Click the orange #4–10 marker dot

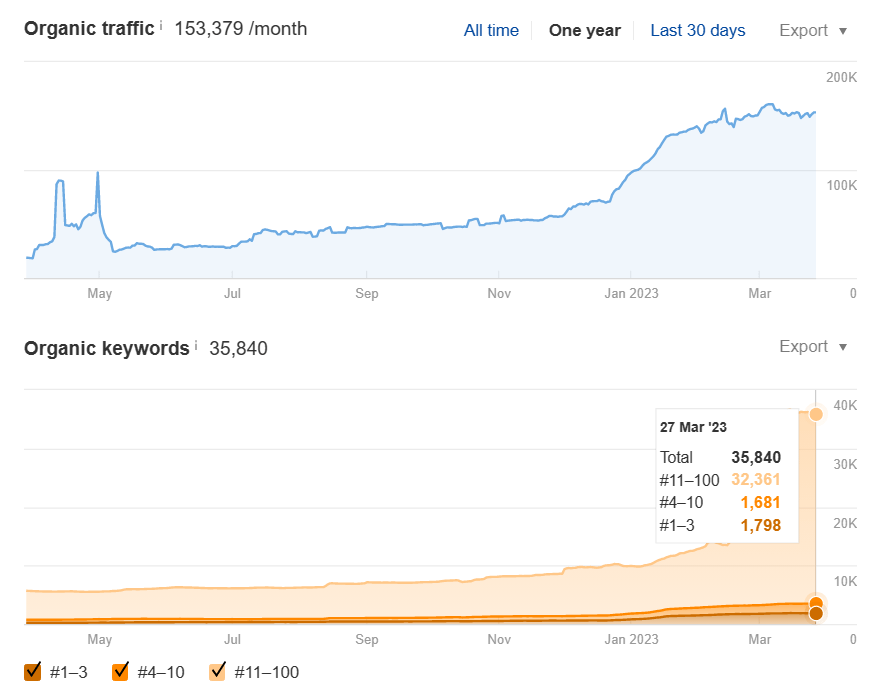pos(816,603)
